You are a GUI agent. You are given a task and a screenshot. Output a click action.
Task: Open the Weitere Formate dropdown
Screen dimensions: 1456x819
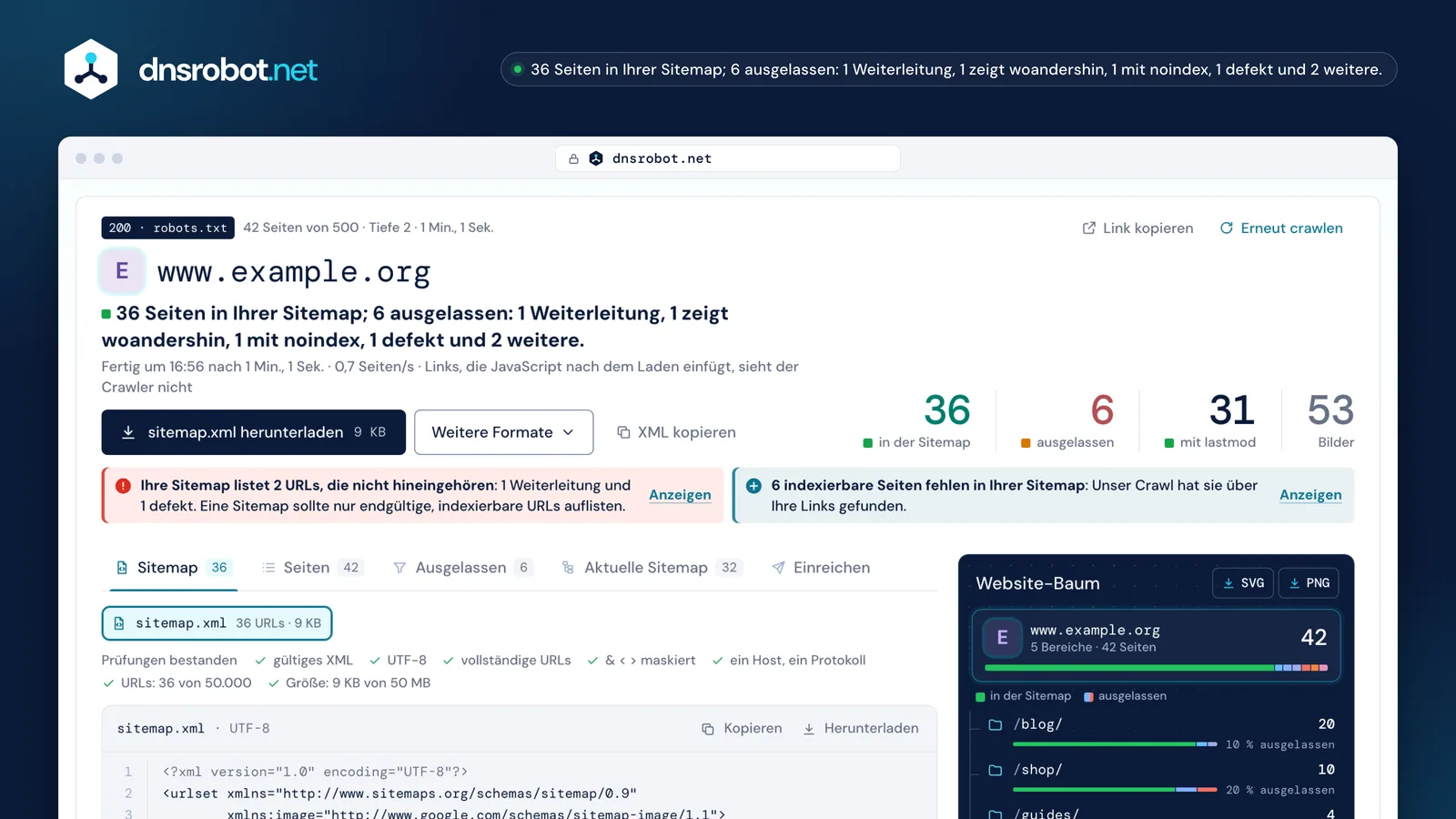(x=503, y=432)
